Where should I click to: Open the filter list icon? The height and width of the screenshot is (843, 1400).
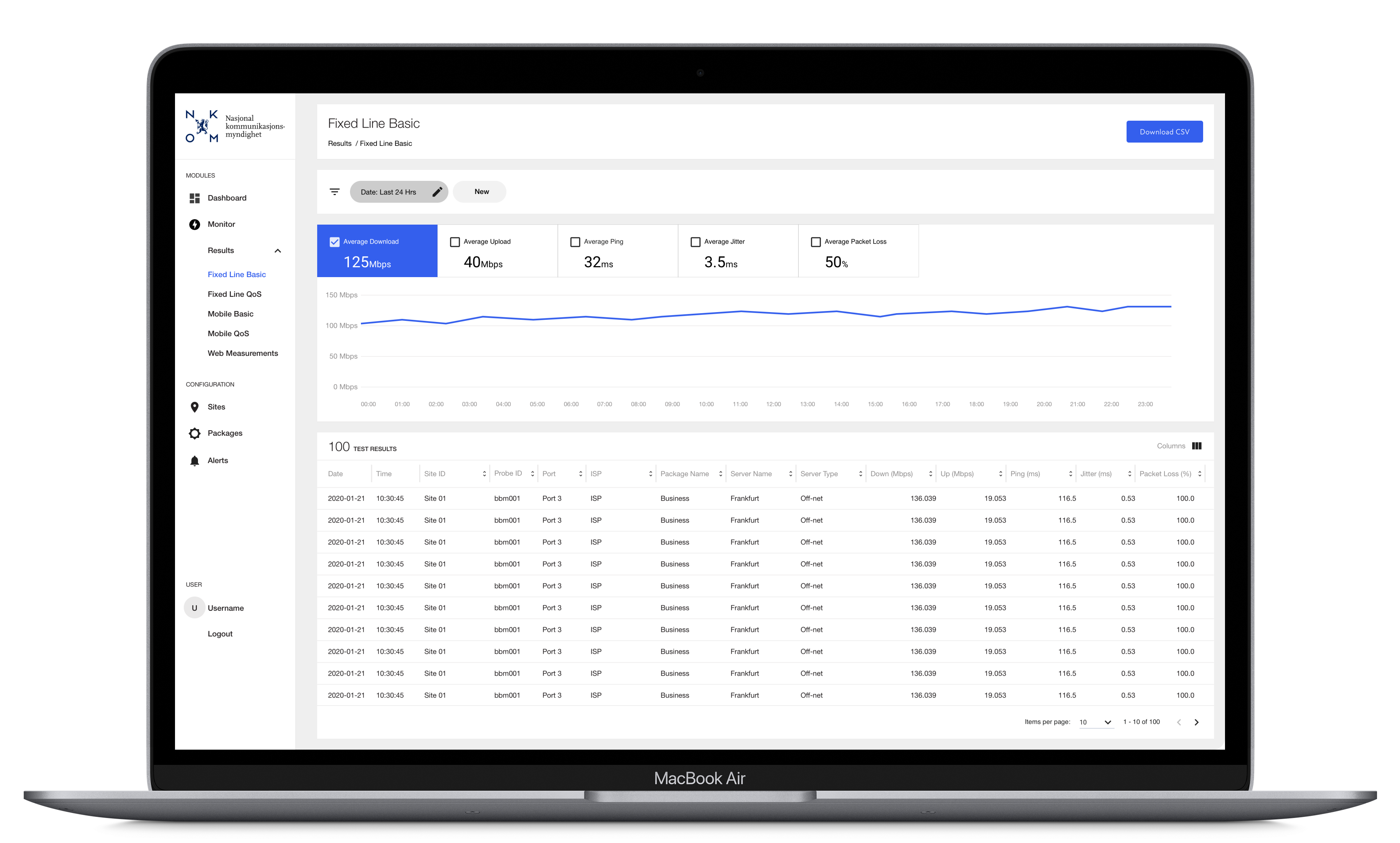(335, 192)
